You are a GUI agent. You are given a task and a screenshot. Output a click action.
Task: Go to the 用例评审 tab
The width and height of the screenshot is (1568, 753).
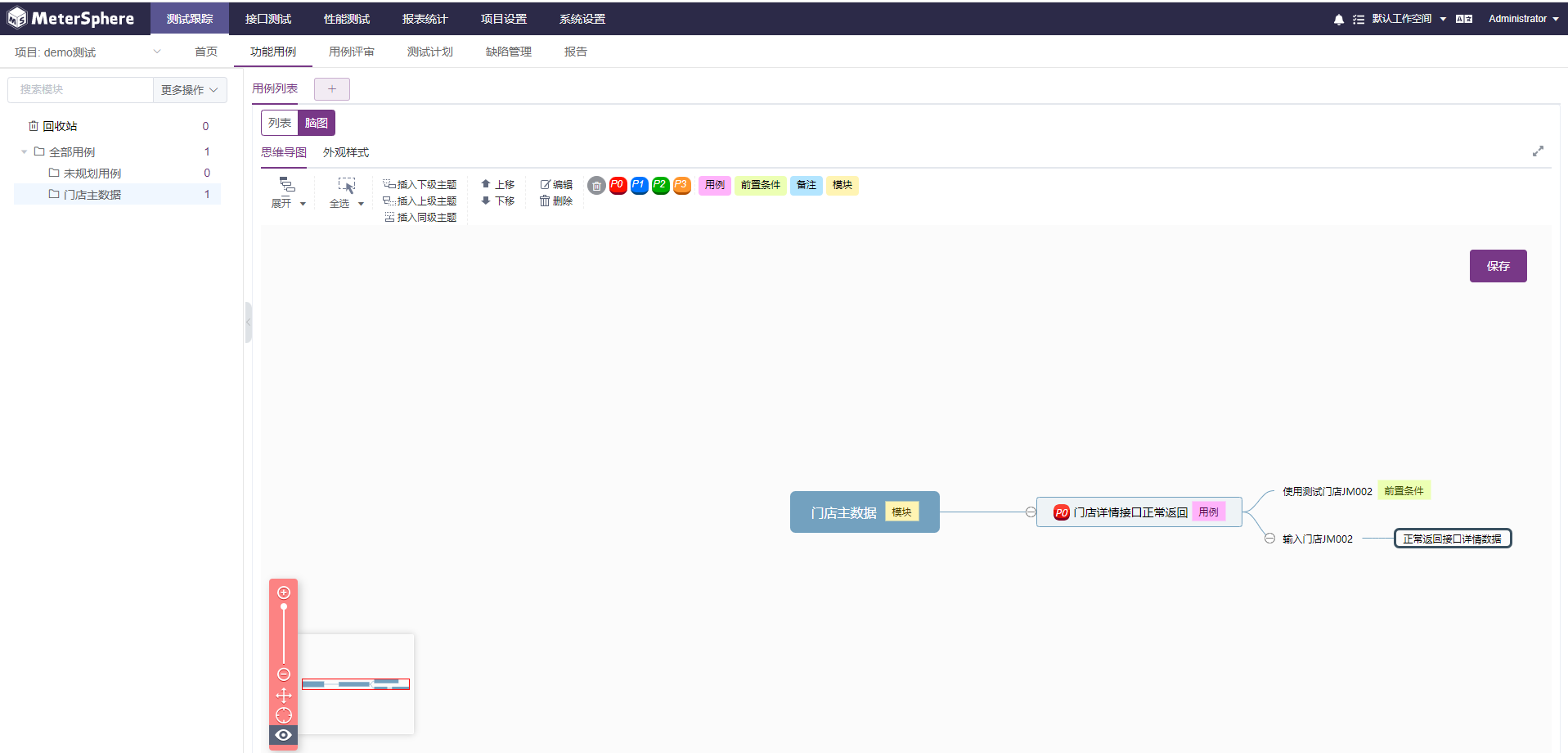coord(352,52)
